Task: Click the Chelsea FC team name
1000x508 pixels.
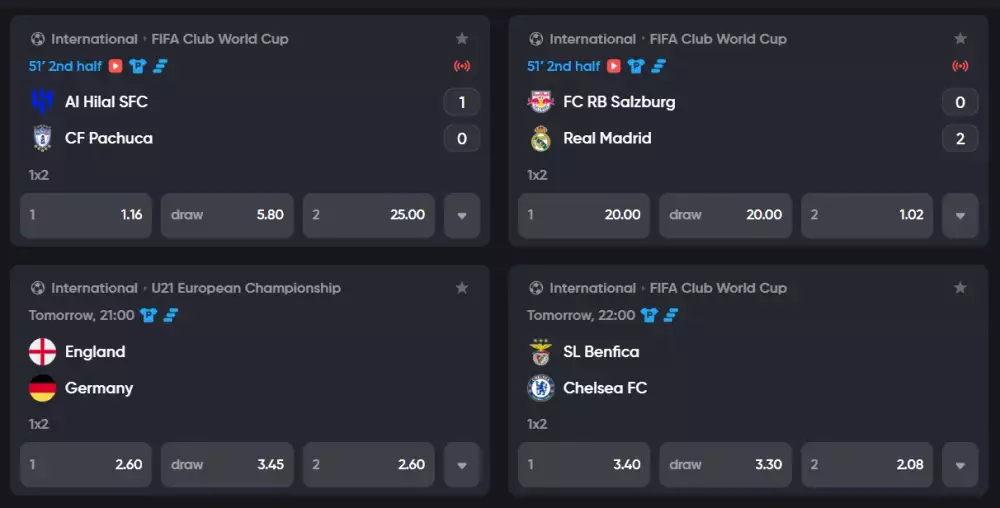Action: click(x=605, y=388)
